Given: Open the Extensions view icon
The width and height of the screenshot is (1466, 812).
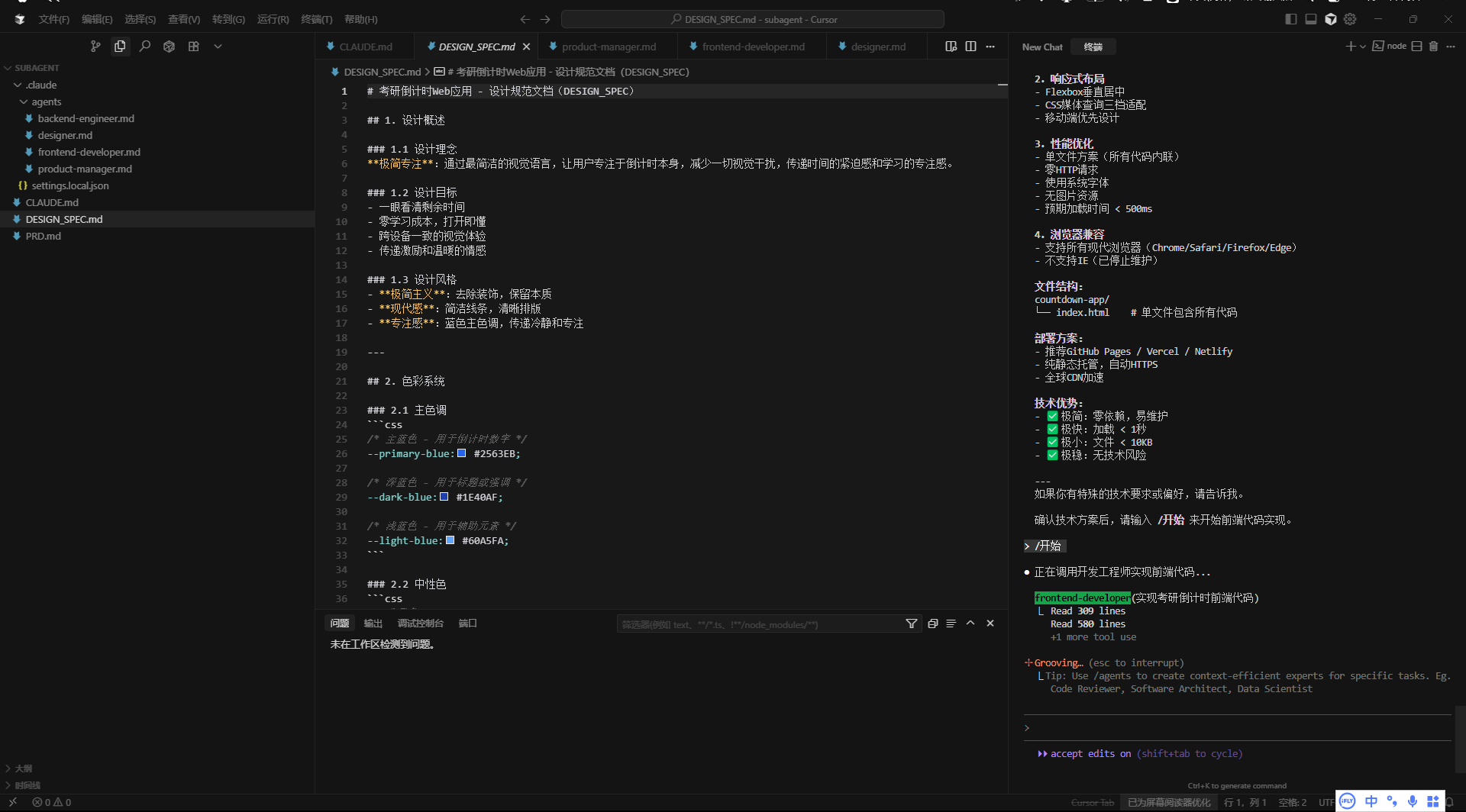Looking at the screenshot, I should (193, 47).
